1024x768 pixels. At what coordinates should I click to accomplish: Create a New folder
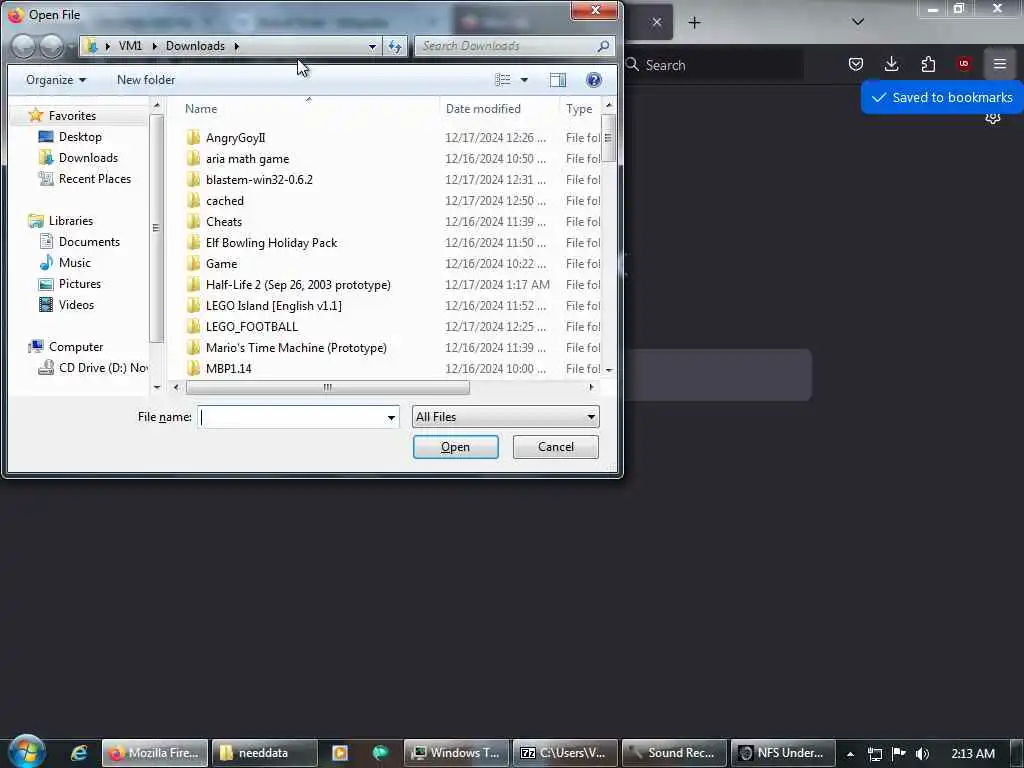pyautogui.click(x=146, y=80)
